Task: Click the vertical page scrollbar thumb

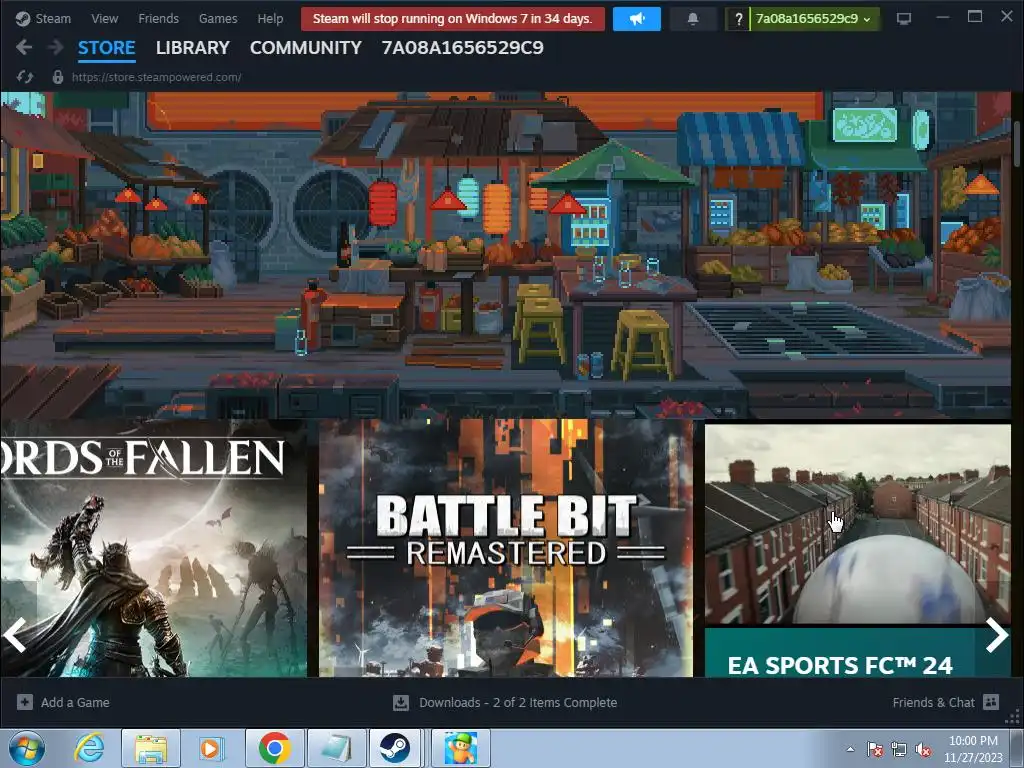Action: pyautogui.click(x=1017, y=142)
